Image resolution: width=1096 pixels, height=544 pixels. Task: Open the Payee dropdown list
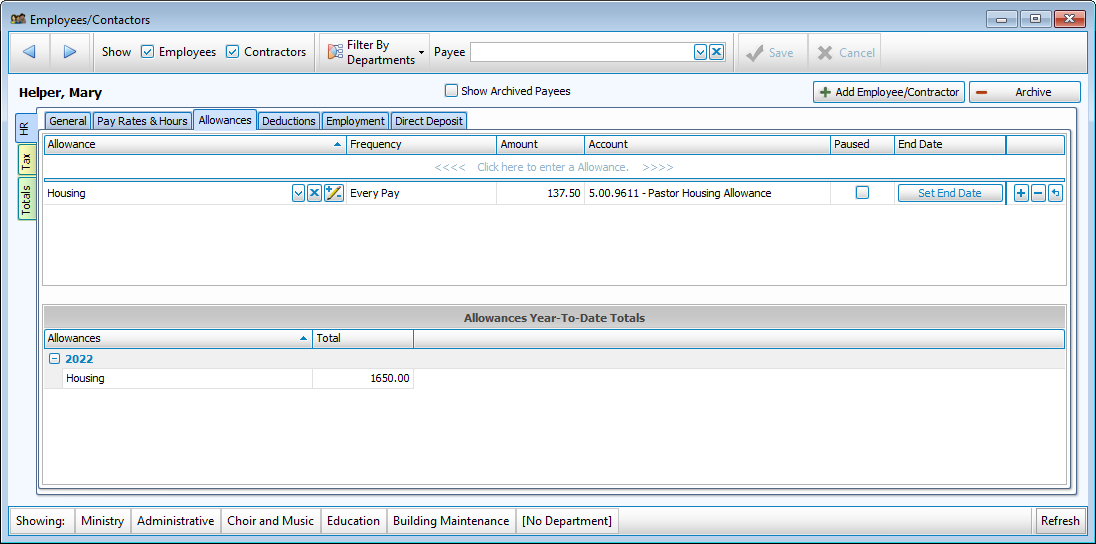[x=700, y=52]
